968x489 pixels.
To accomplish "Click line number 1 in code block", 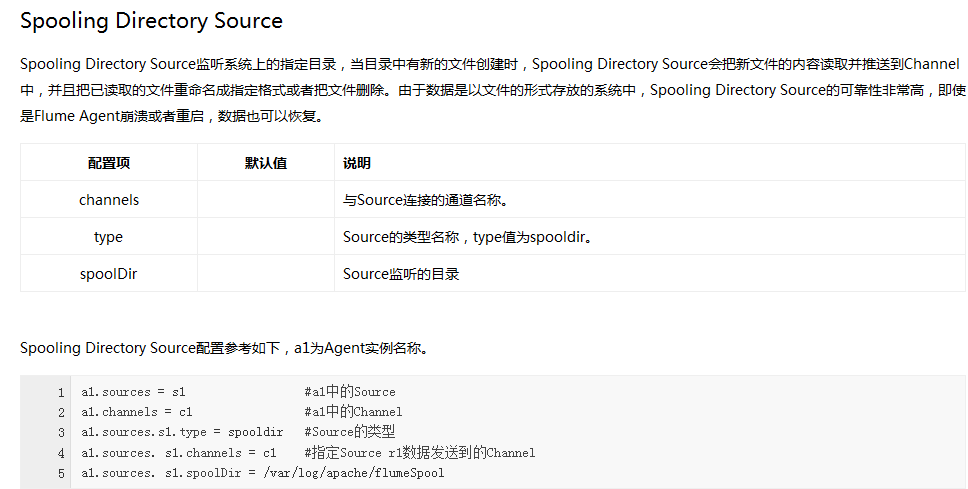I will (61, 392).
